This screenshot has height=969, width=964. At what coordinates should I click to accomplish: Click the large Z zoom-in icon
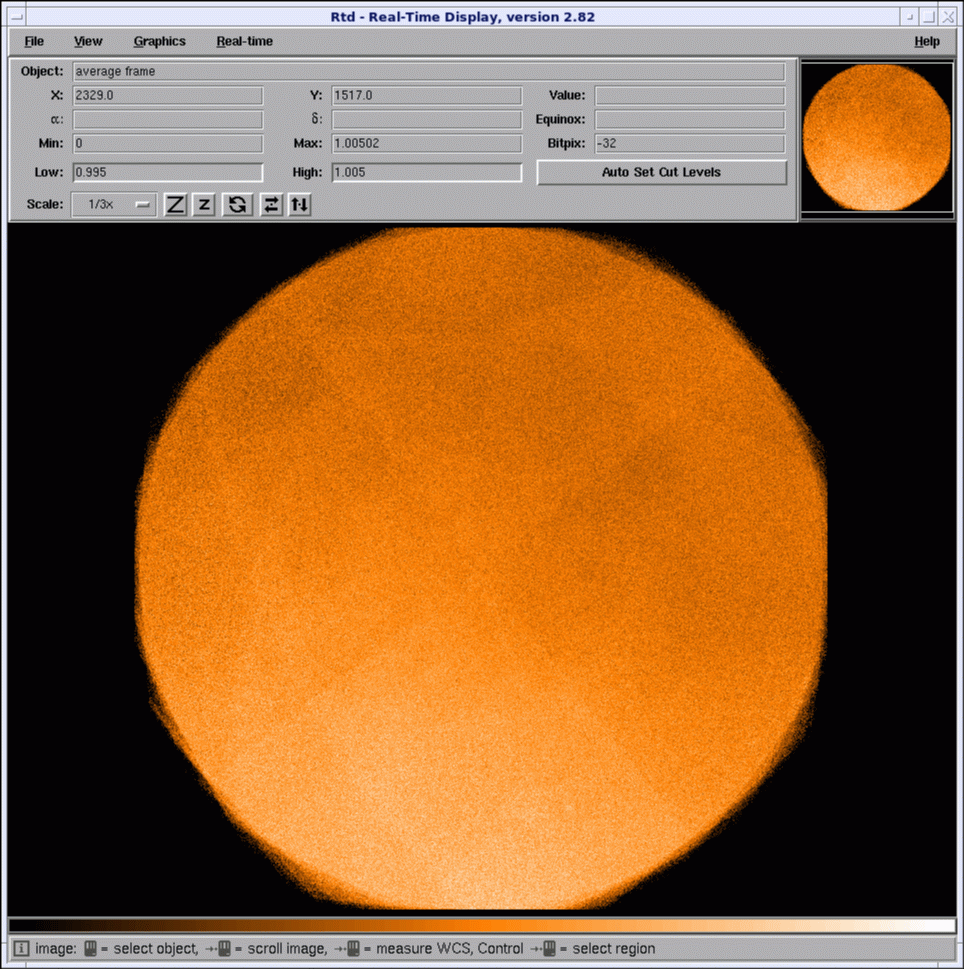[175, 205]
